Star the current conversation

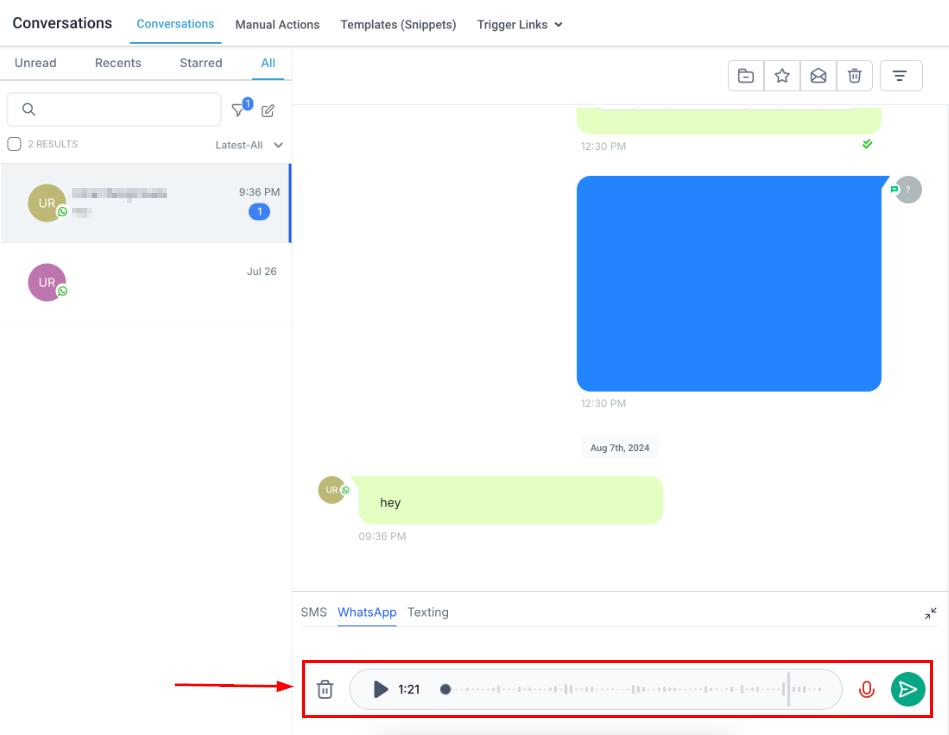point(782,76)
